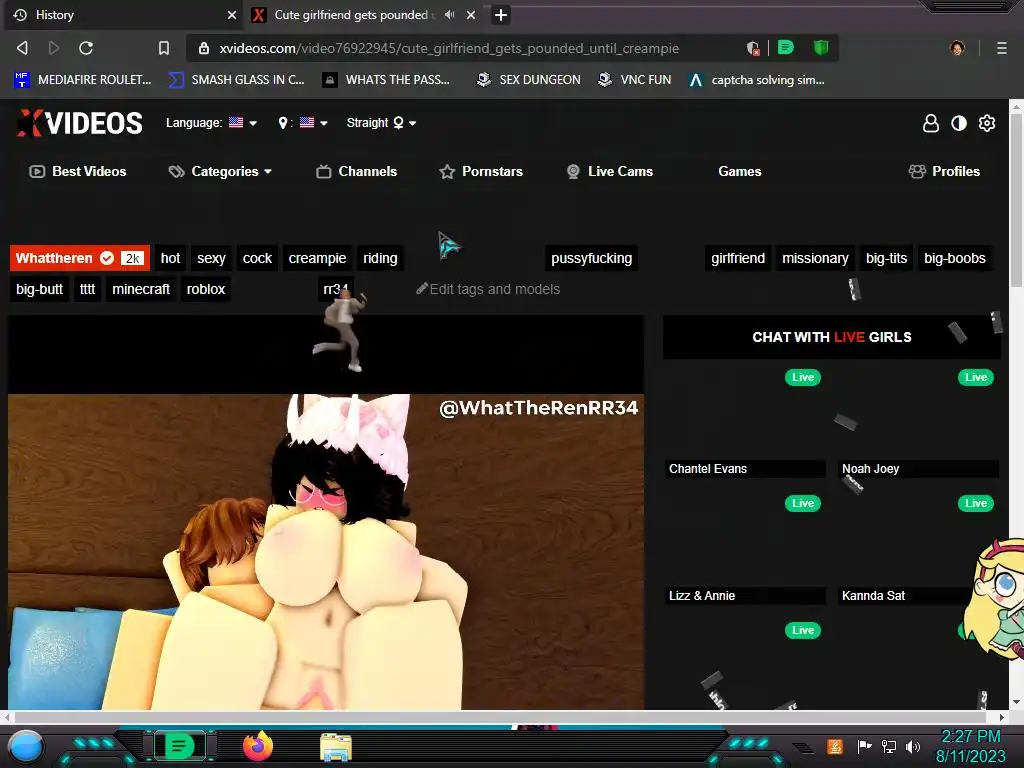The height and width of the screenshot is (768, 1024).
Task: Open the browser hamburger menu
Action: [1002, 48]
